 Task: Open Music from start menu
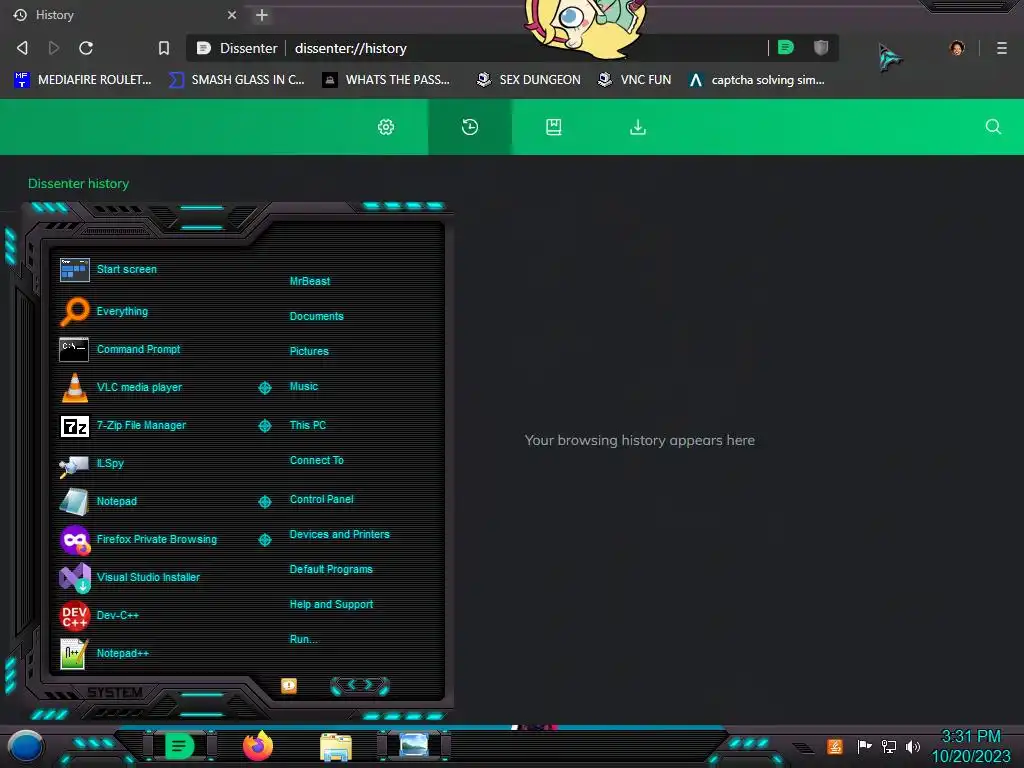(304, 387)
